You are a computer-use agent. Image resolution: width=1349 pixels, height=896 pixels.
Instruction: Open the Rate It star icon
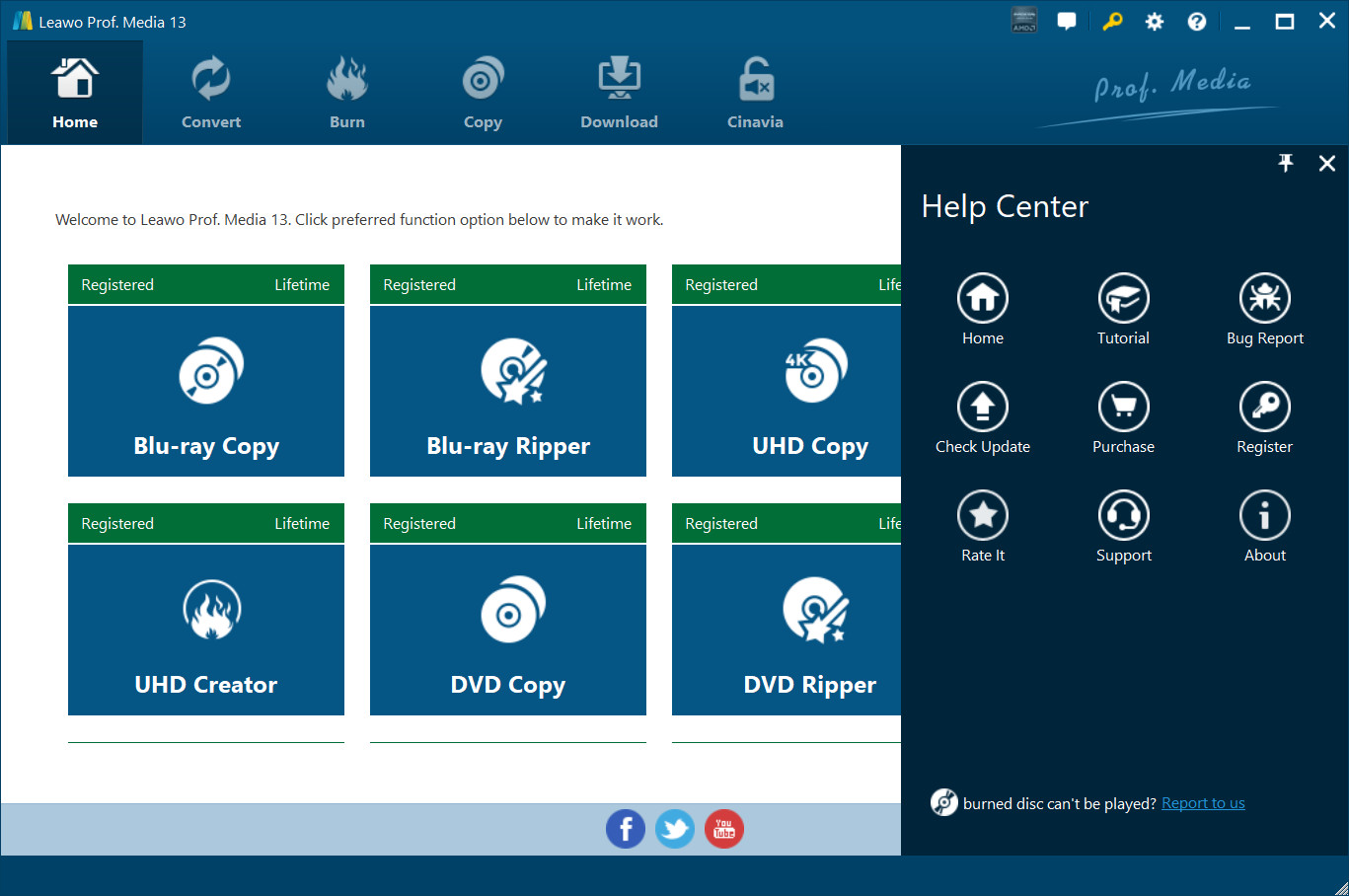pyautogui.click(x=982, y=515)
